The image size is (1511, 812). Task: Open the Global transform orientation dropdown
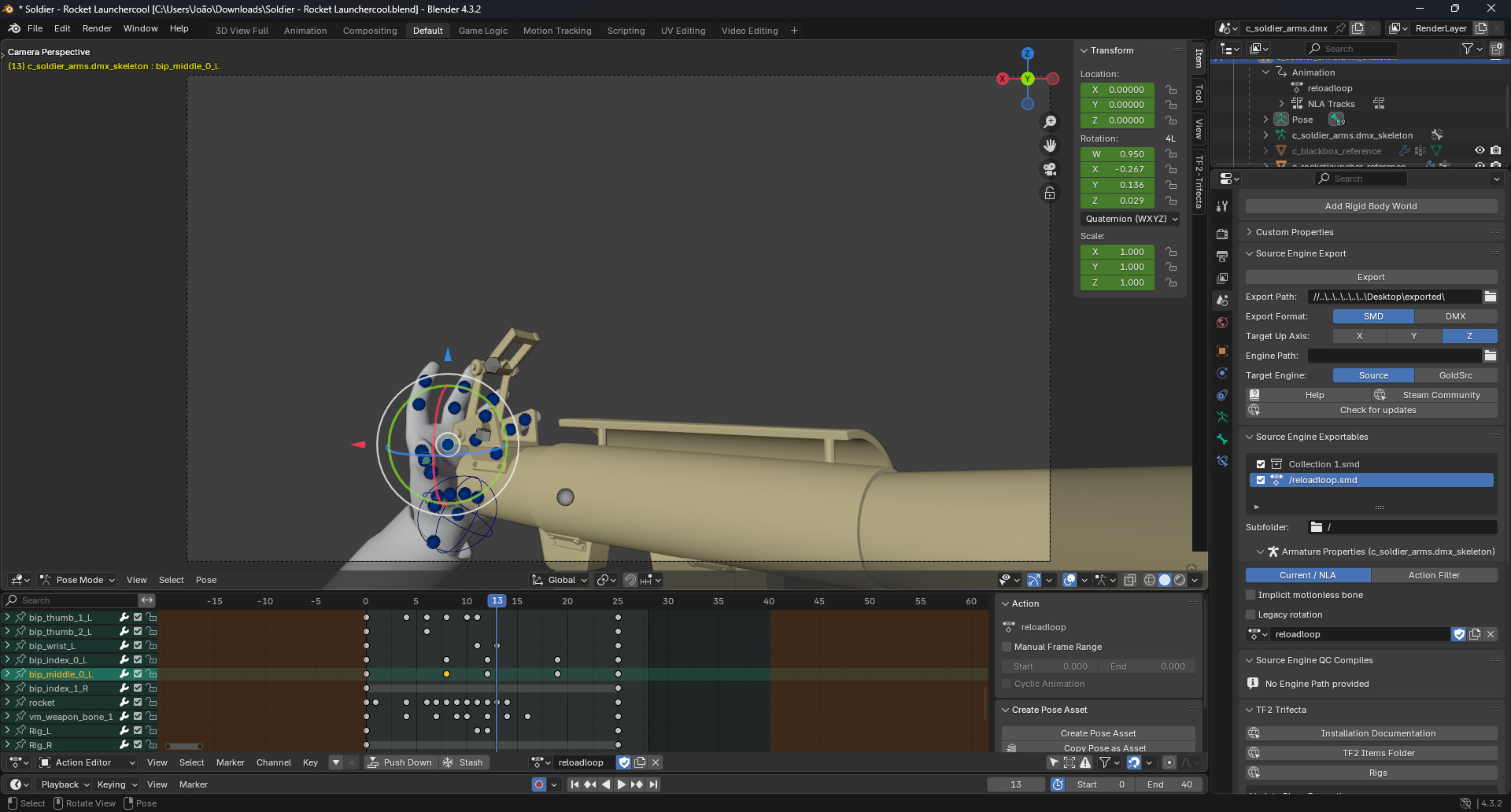click(x=559, y=580)
